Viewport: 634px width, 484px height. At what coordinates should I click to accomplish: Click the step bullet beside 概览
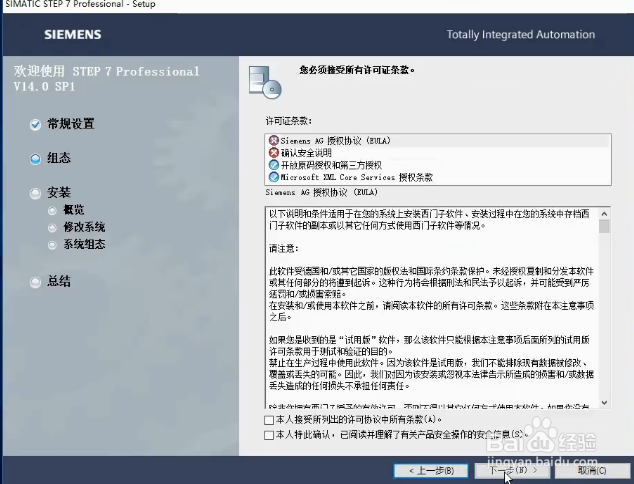click(52, 211)
